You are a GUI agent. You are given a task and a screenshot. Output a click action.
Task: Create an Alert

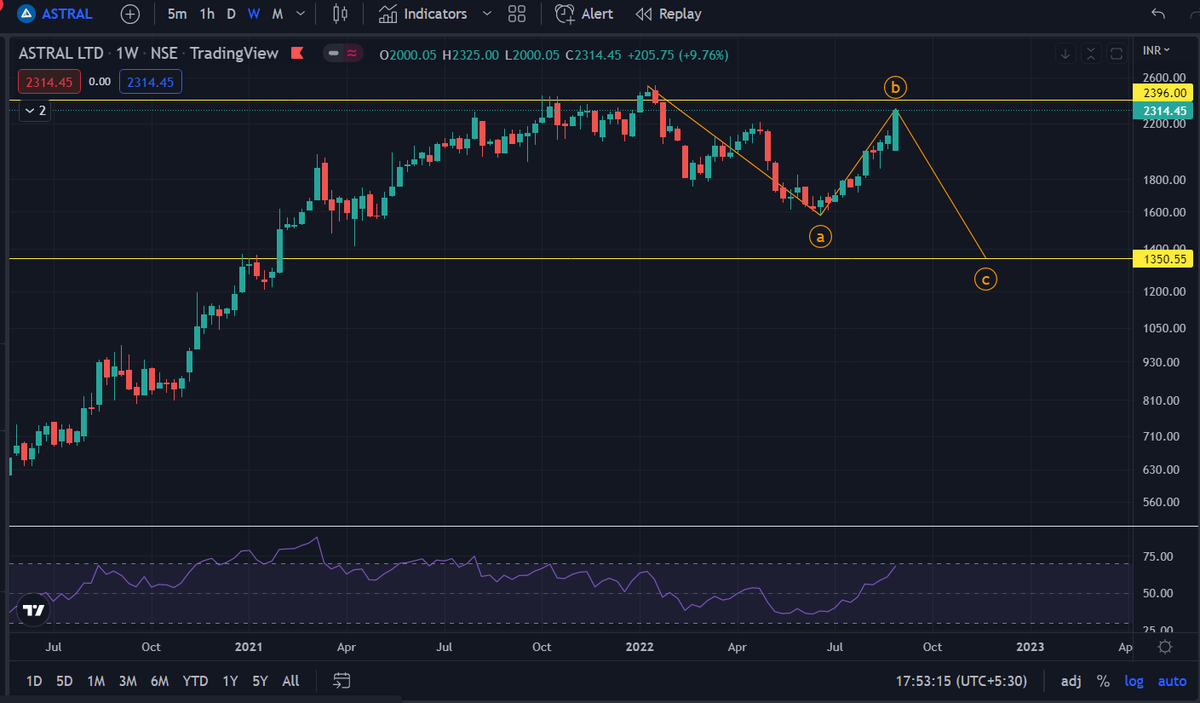584,14
